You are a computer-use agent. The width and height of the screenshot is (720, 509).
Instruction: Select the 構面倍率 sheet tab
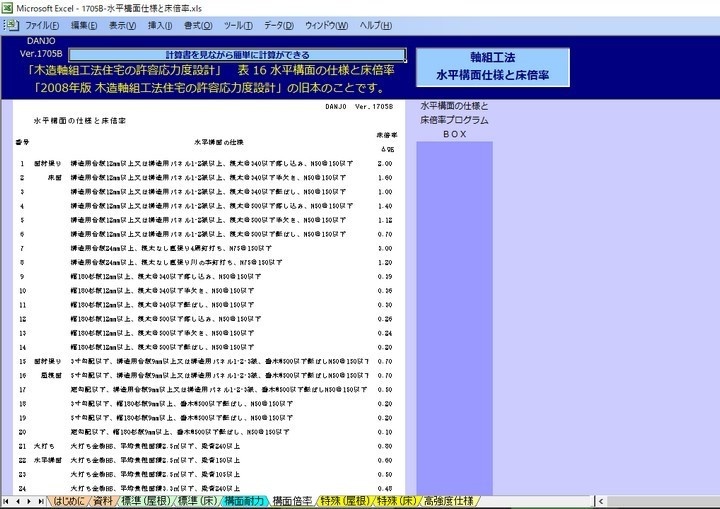click(292, 501)
